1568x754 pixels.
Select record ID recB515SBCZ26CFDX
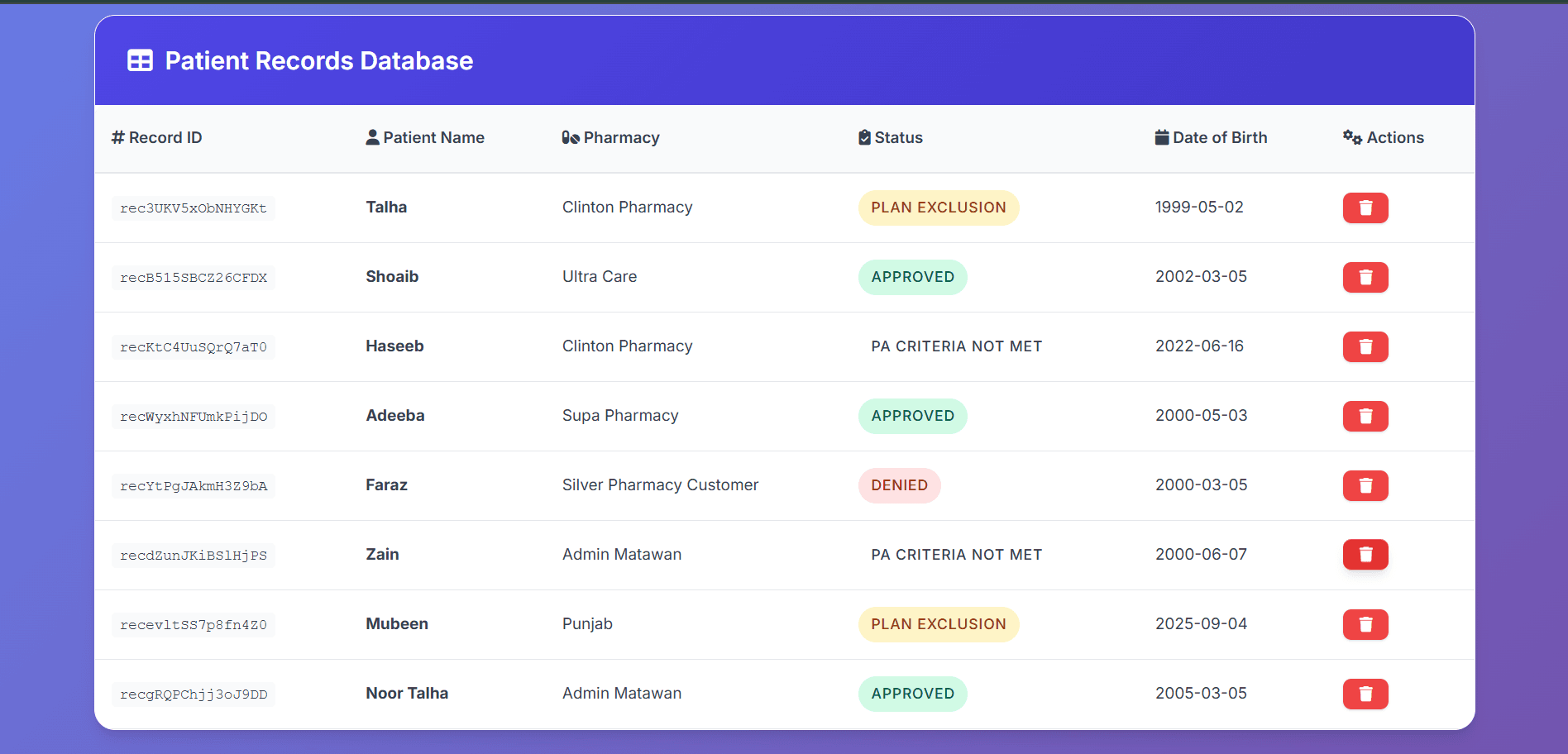[x=194, y=278]
